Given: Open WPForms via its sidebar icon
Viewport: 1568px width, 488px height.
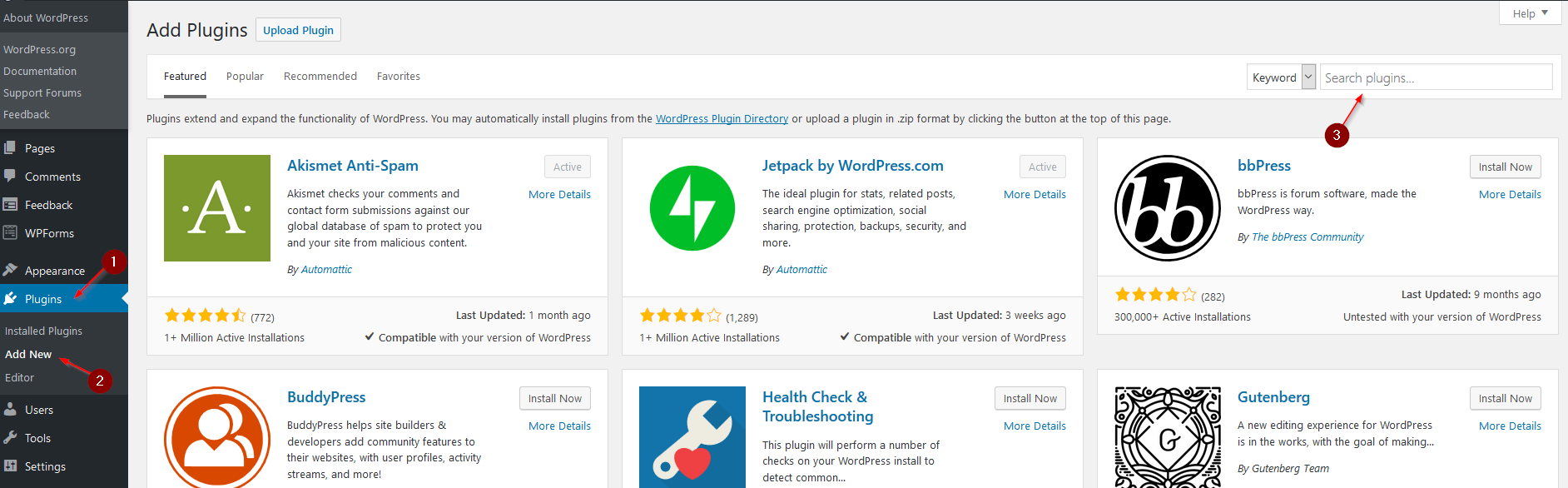Looking at the screenshot, I should [x=10, y=233].
